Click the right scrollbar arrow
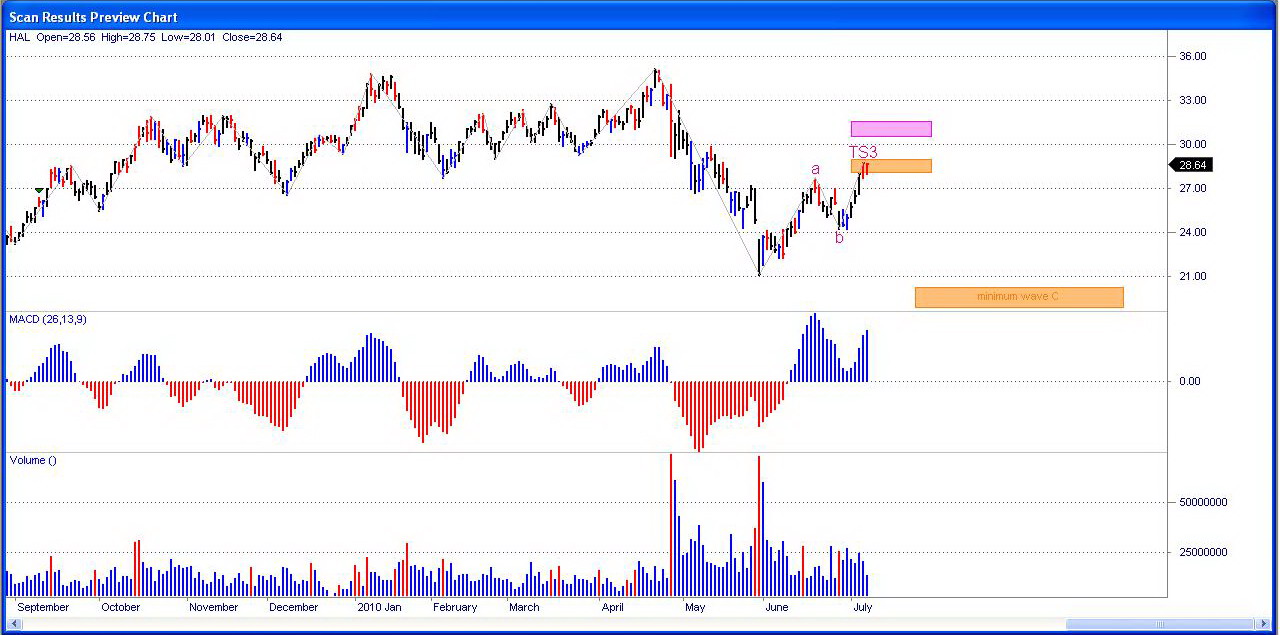The width and height of the screenshot is (1280, 635). [x=1264, y=624]
